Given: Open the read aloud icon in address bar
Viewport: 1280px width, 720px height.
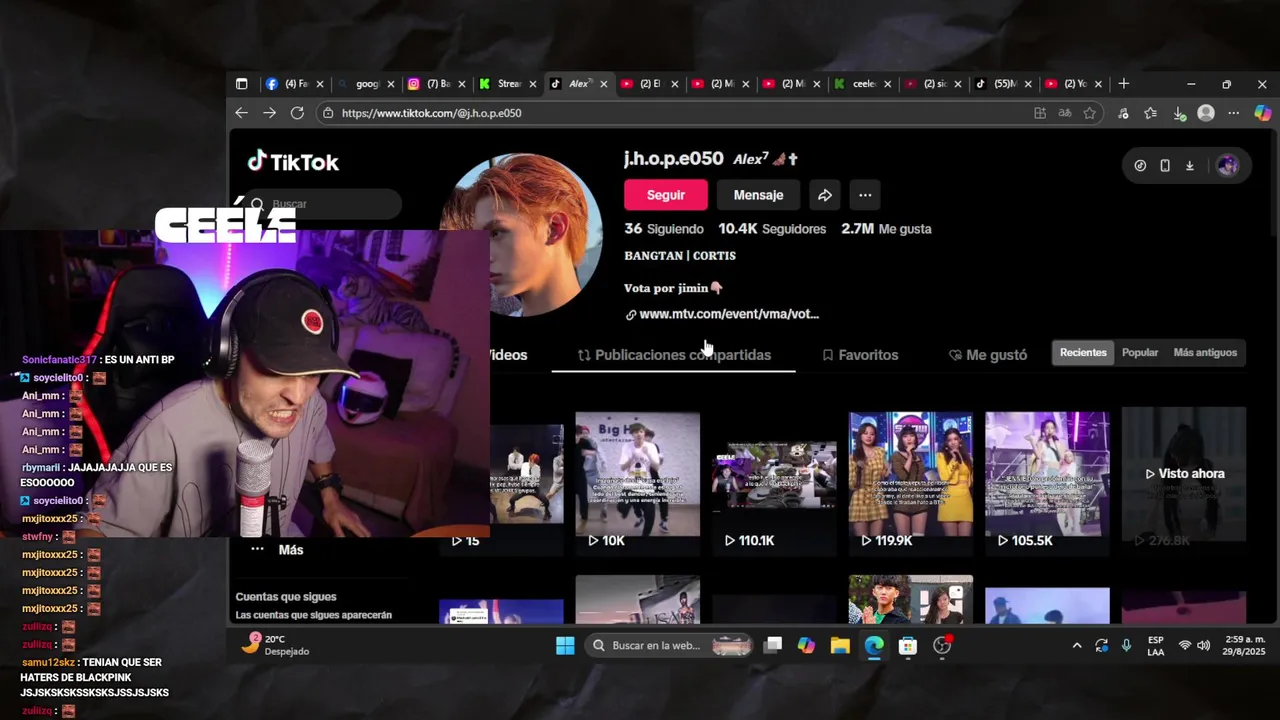Looking at the screenshot, I should click(1065, 113).
